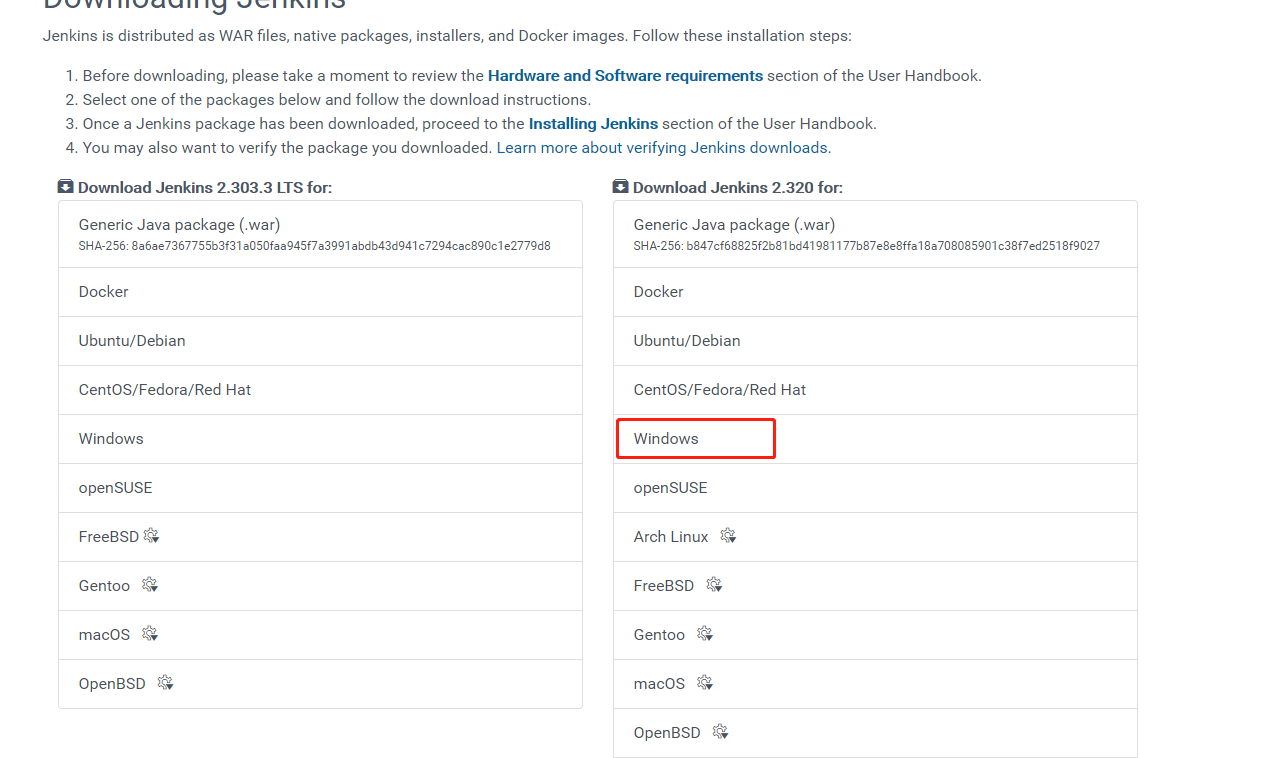The width and height of the screenshot is (1261, 758).
Task: Download weekly 2.320 Generic Java package (.war)
Action: (875, 234)
